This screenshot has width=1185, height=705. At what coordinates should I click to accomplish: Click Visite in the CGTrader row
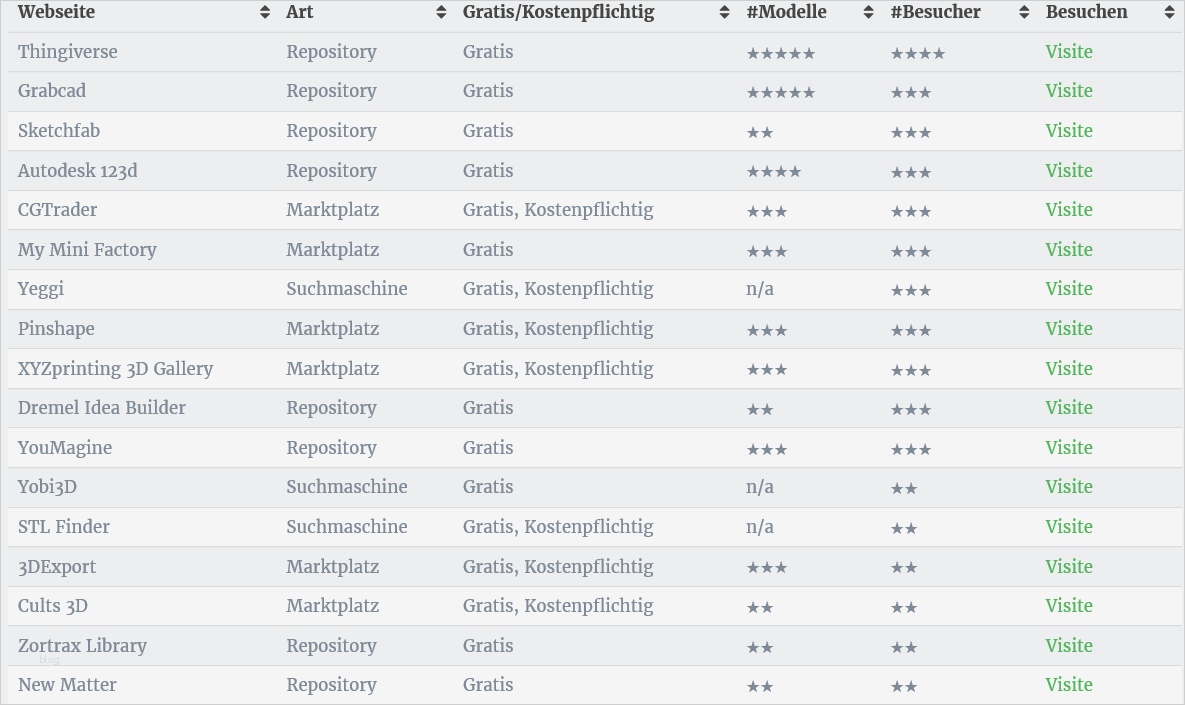pyautogui.click(x=1069, y=210)
